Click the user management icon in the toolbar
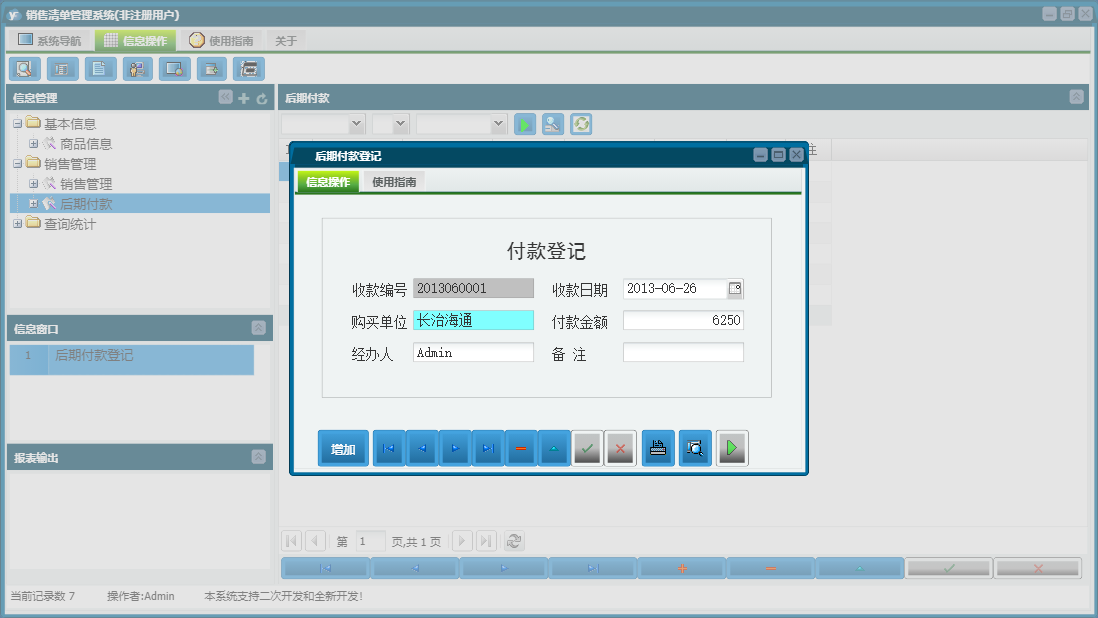 click(137, 68)
